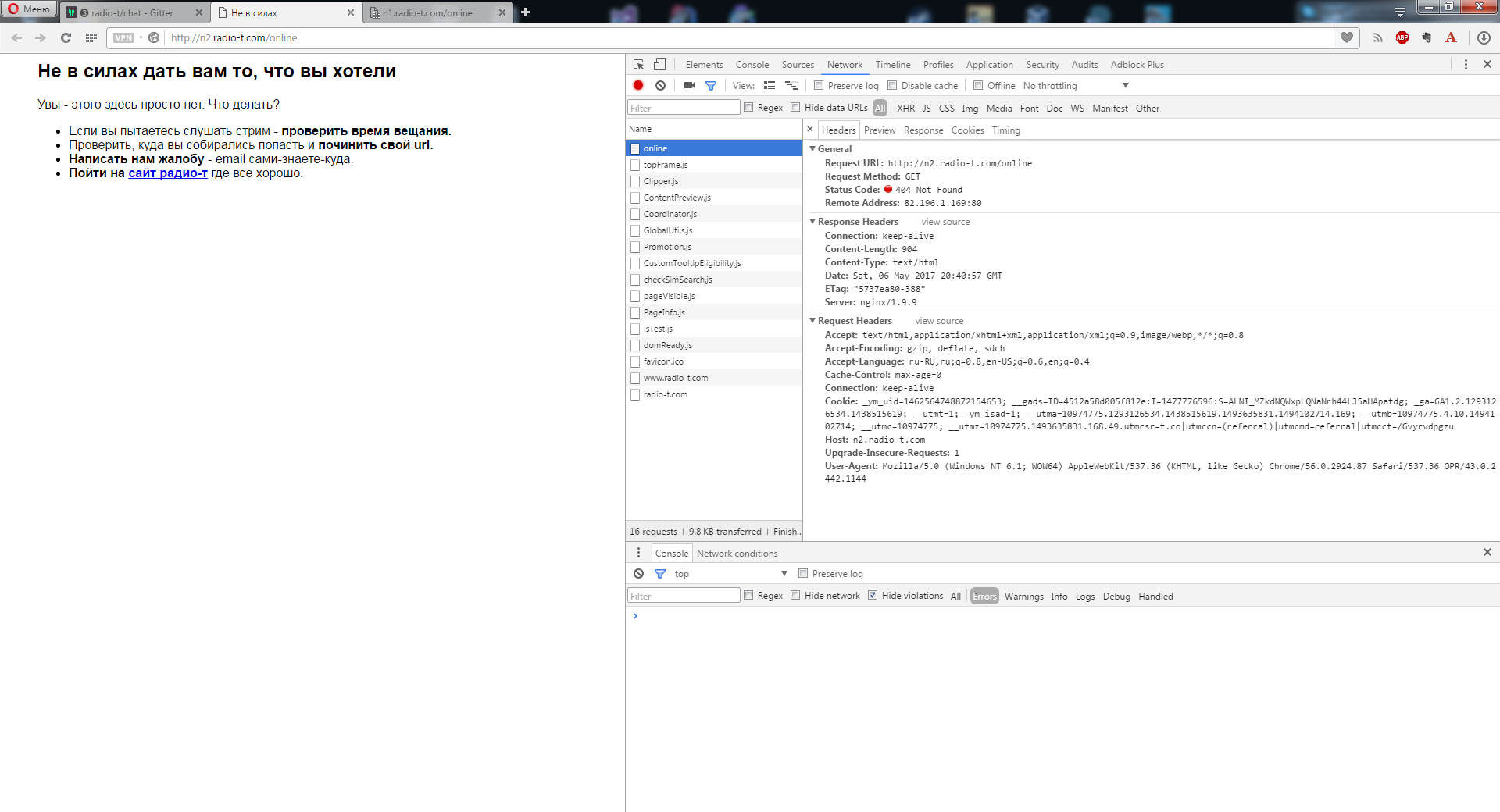
Task: Clear the network log with the clear icon
Action: tap(661, 85)
